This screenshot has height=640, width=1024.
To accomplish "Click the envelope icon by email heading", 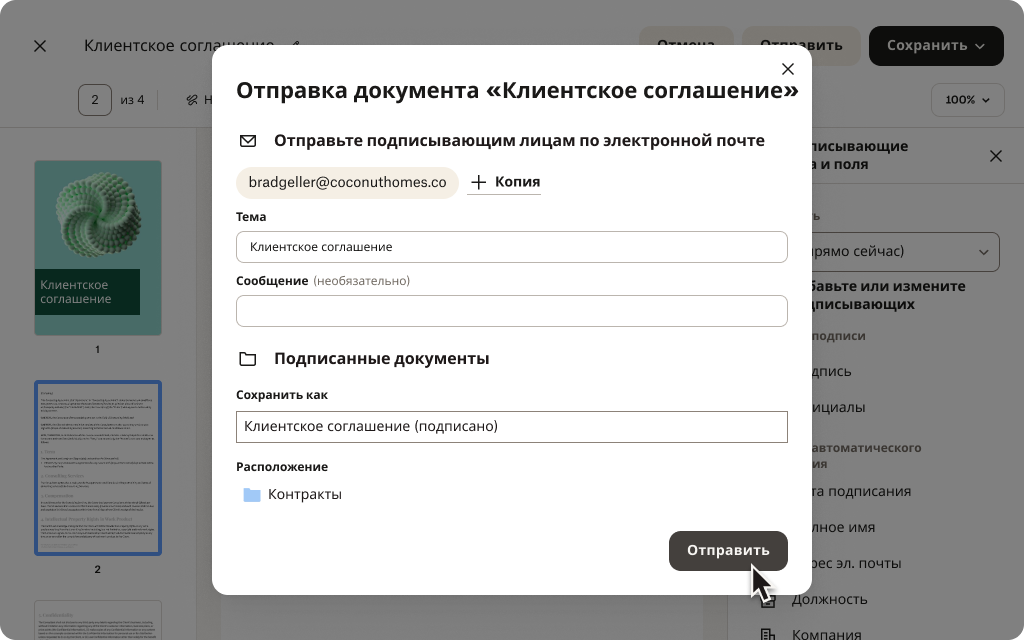I will (248, 141).
